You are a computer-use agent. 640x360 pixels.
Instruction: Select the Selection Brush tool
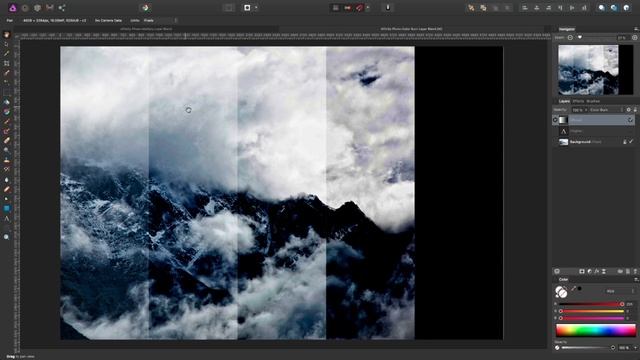[x=7, y=73]
